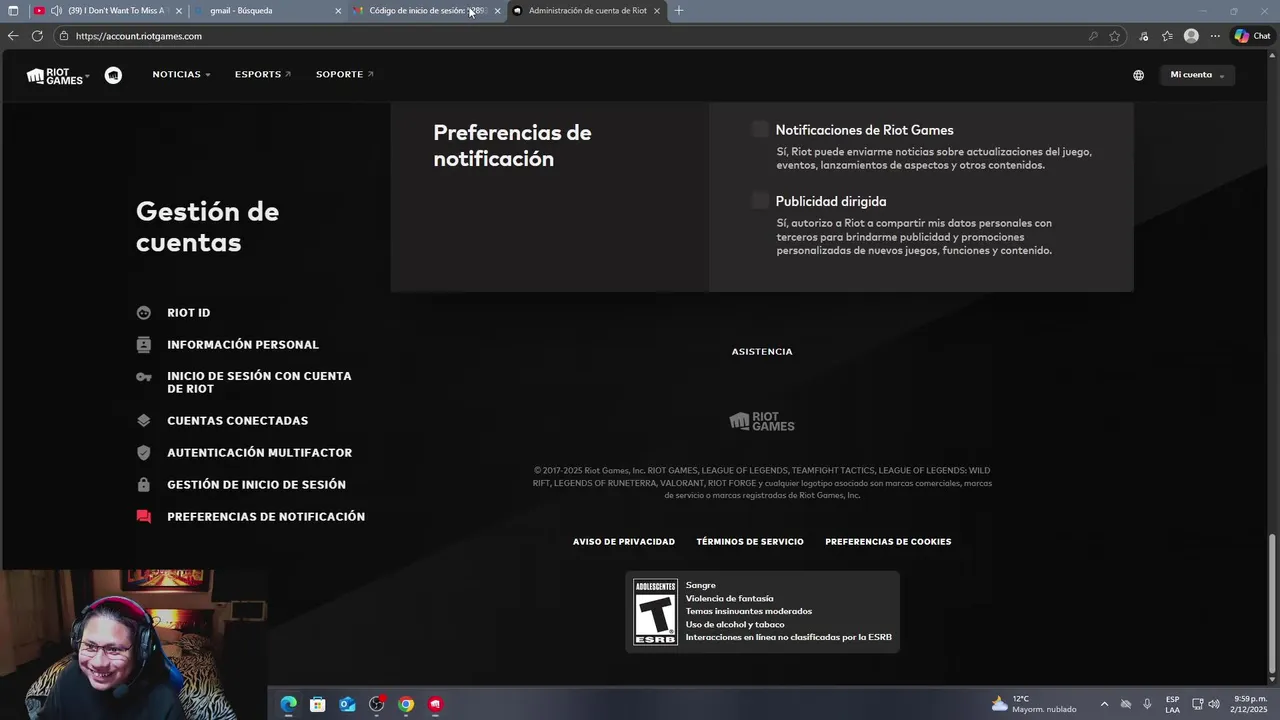Viewport: 1280px width, 720px height.
Task: Close the gmail - Búsqueda tab
Action: point(338,11)
